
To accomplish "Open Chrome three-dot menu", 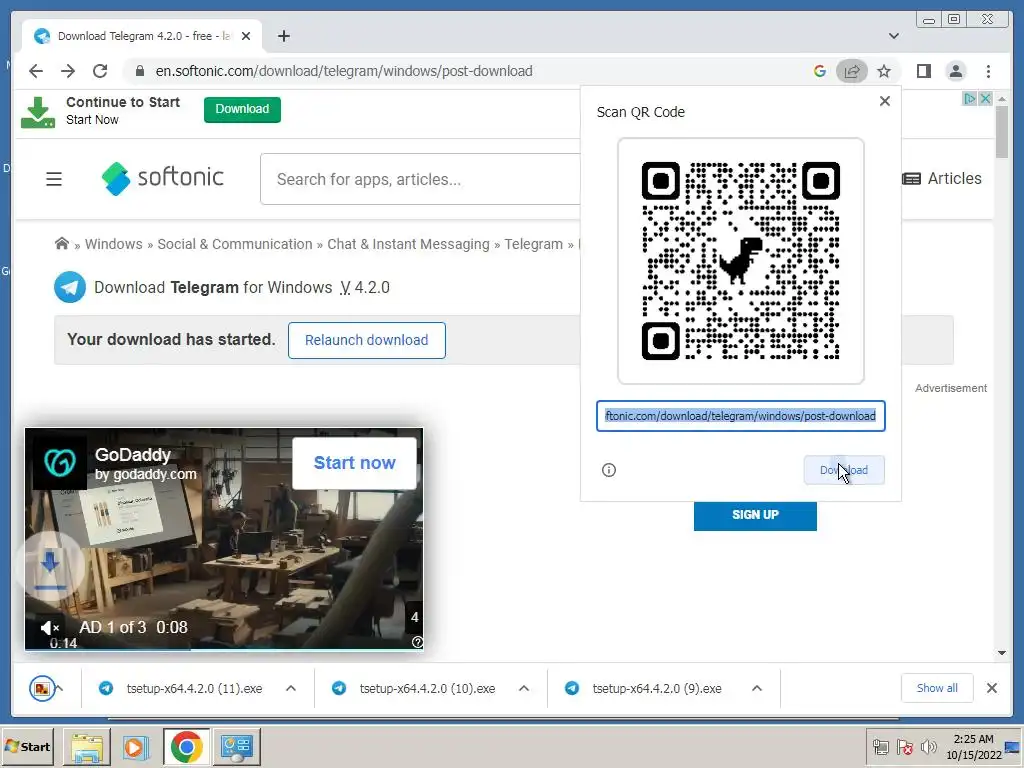I will point(988,71).
